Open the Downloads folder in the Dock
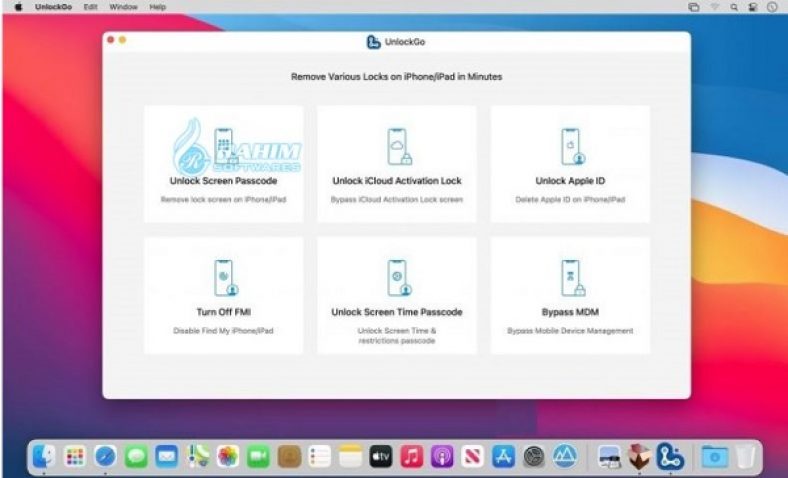The width and height of the screenshot is (788, 478). [715, 456]
